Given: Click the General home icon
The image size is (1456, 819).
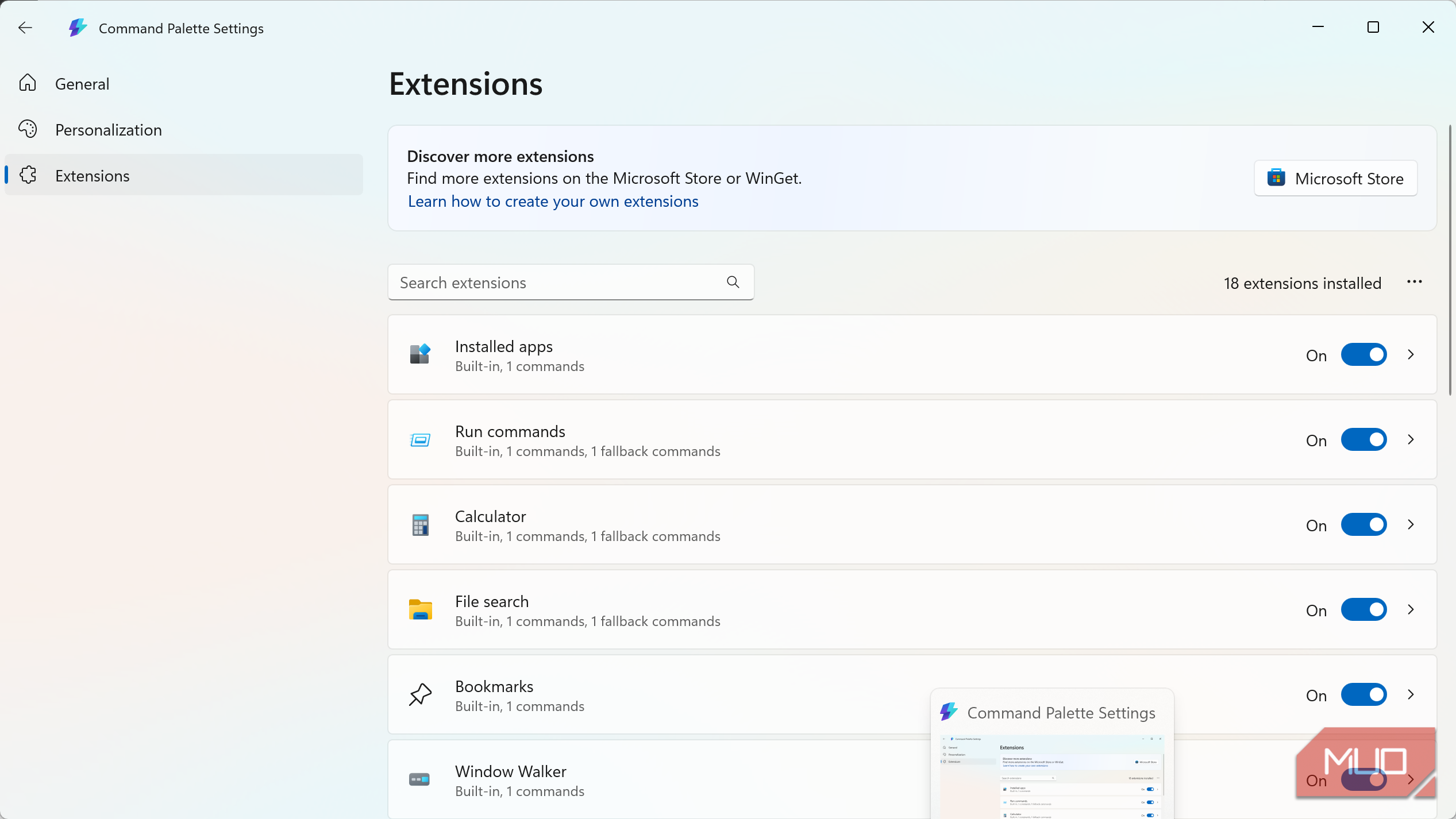Looking at the screenshot, I should coord(28,83).
